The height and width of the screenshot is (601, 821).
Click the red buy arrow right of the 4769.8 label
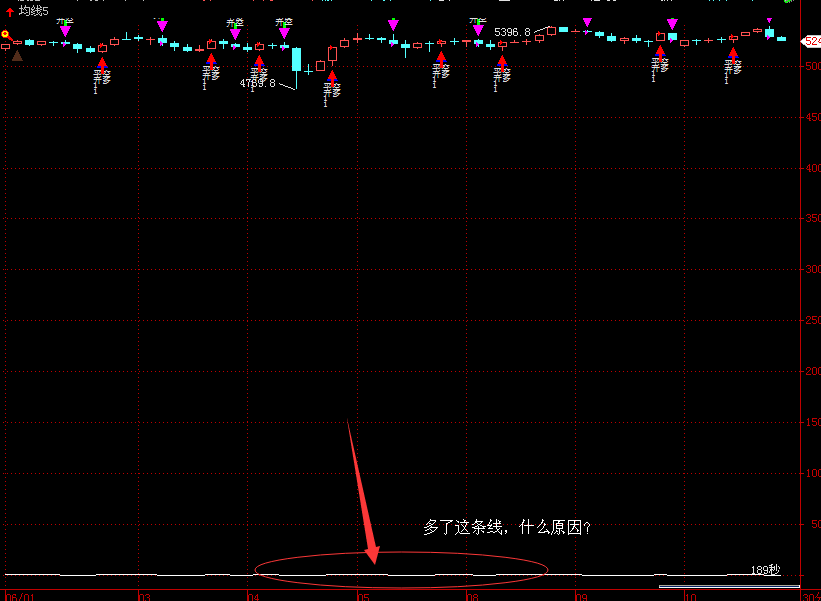[x=332, y=79]
